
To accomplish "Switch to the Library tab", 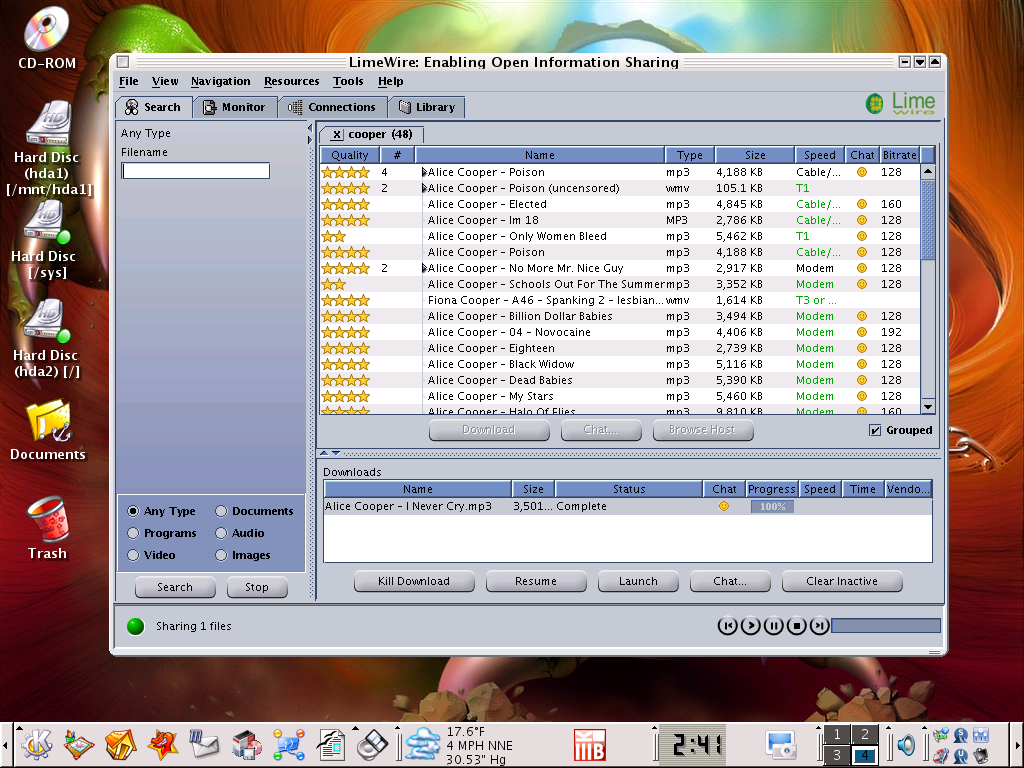I will [x=426, y=107].
